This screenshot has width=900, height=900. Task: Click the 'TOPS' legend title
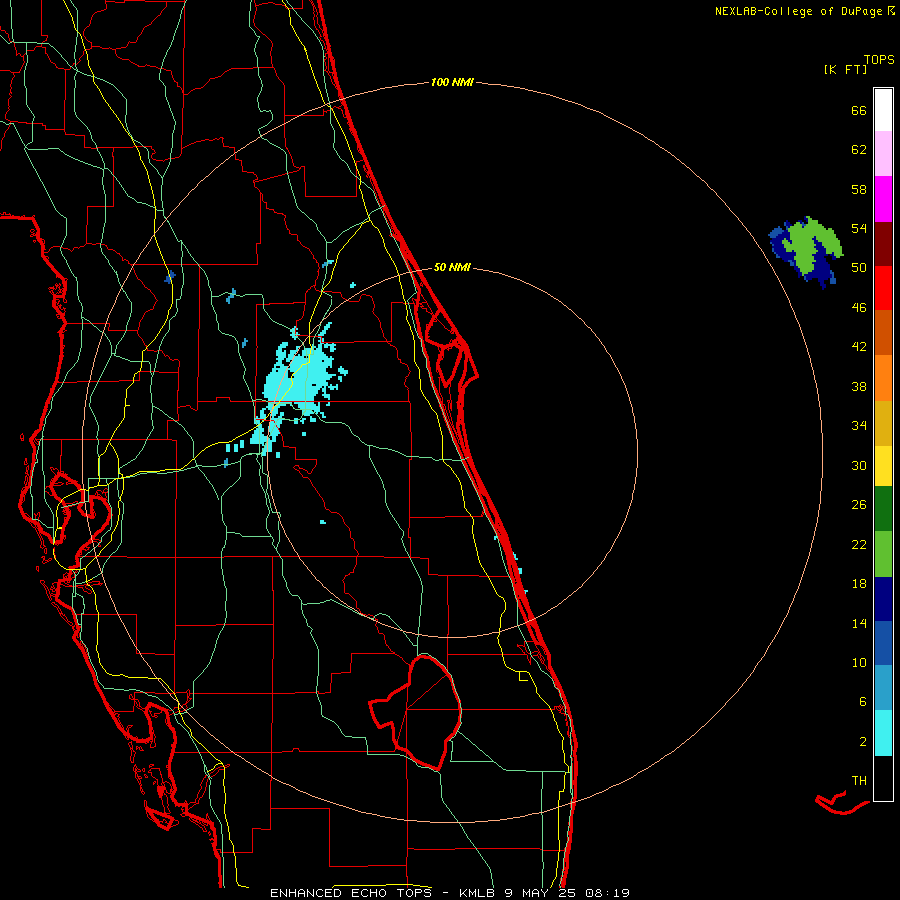[879, 59]
